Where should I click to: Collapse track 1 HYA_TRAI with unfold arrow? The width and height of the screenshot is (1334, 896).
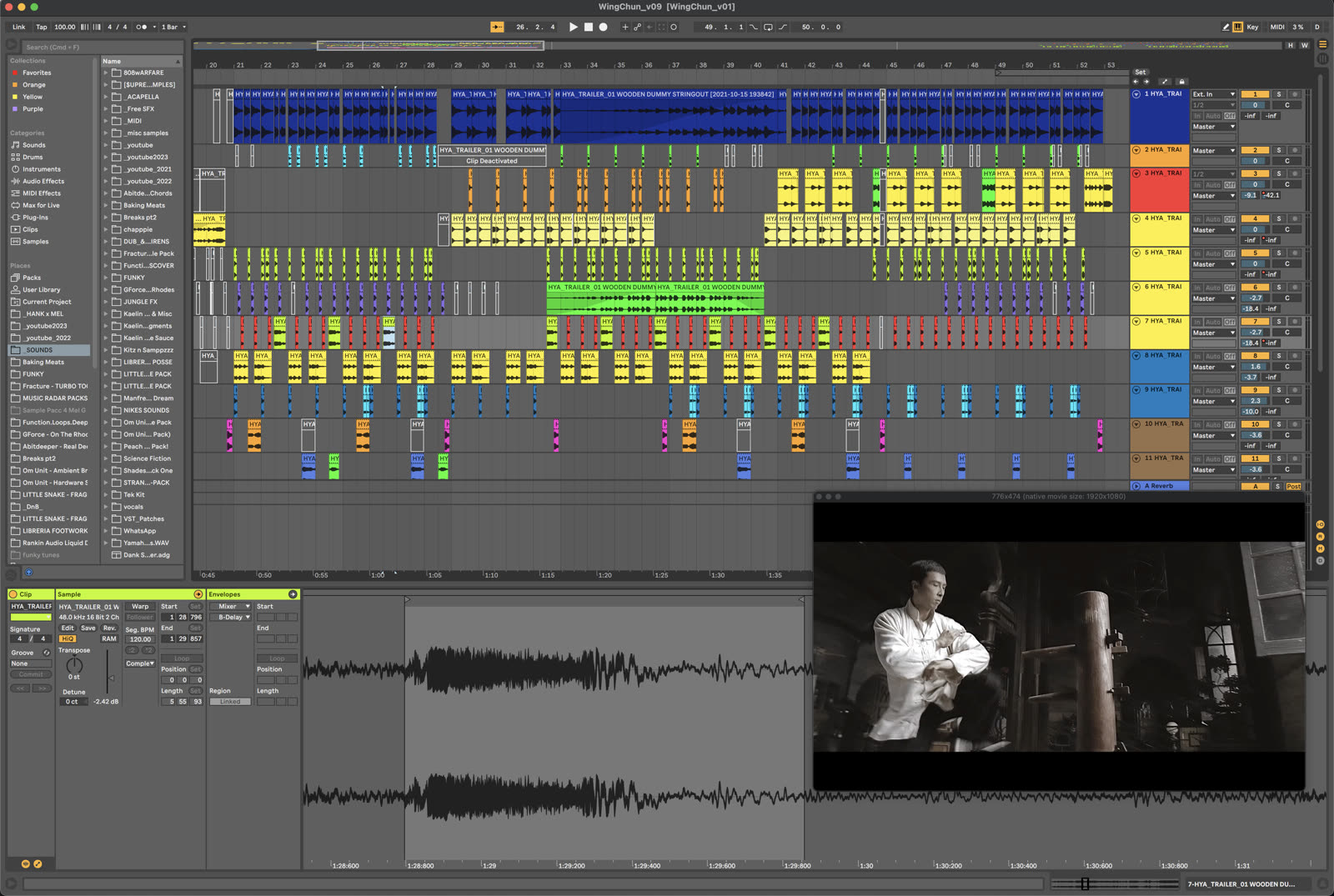1136,94
